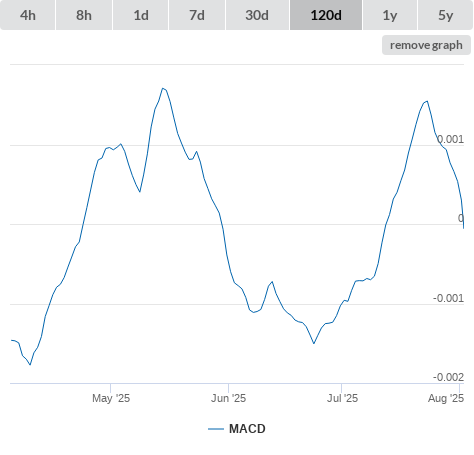This screenshot has width=474, height=455.
Task: Click the Jun '25 x-axis label
Action: pos(228,398)
